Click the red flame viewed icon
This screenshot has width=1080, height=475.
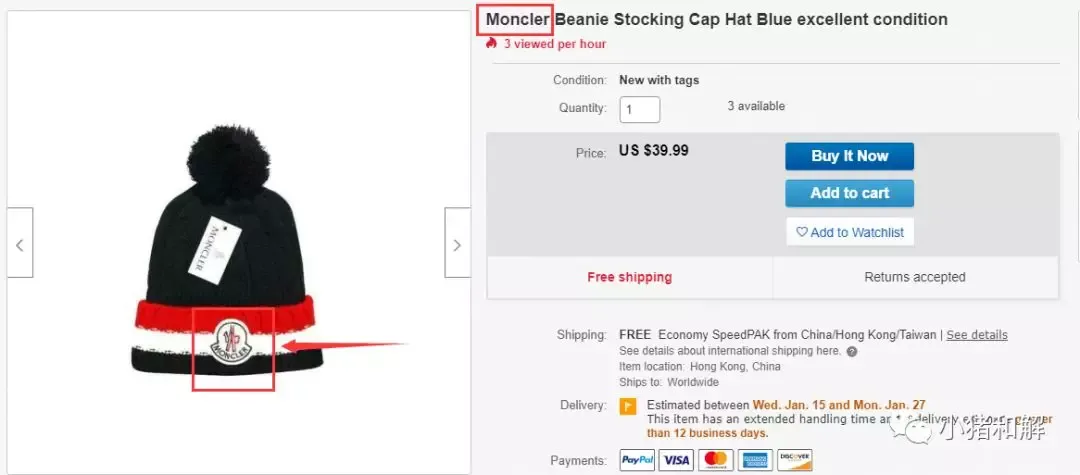pyautogui.click(x=491, y=43)
